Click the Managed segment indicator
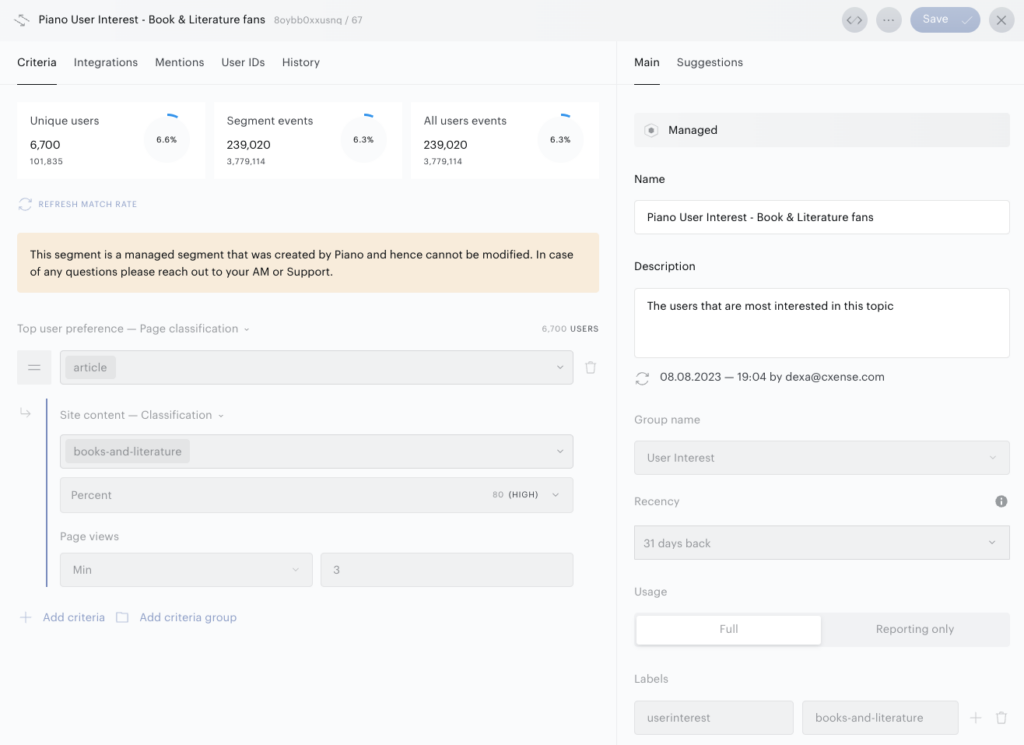This screenshot has width=1024, height=745. (822, 130)
